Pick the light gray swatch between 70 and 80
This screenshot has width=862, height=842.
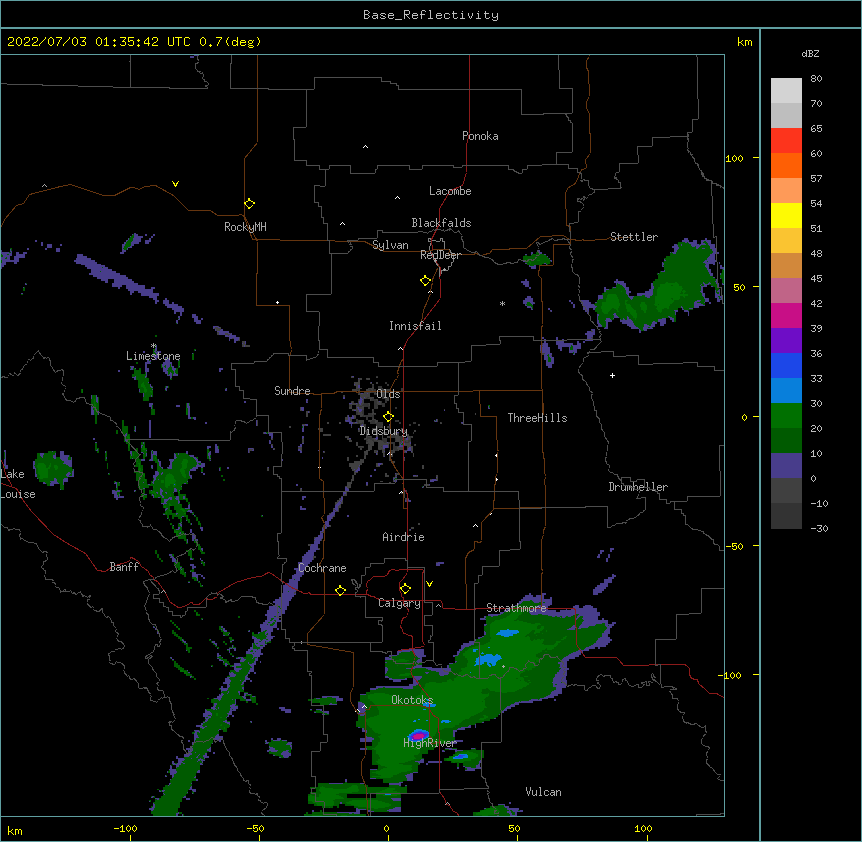[x=786, y=91]
